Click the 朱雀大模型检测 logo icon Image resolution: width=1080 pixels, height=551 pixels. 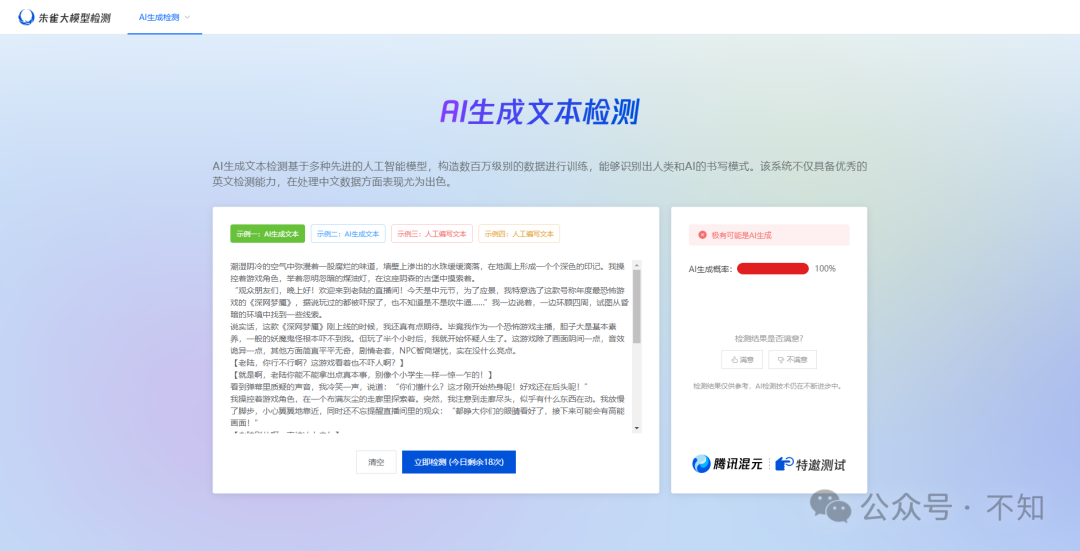26,17
